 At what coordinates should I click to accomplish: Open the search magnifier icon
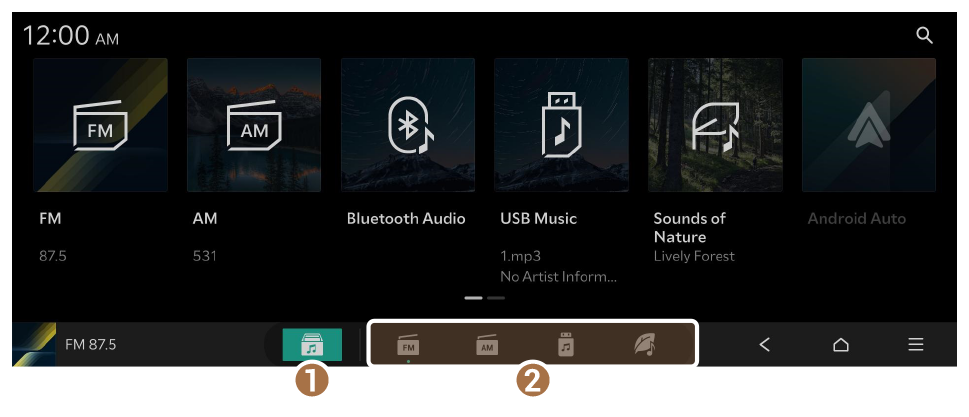924,36
